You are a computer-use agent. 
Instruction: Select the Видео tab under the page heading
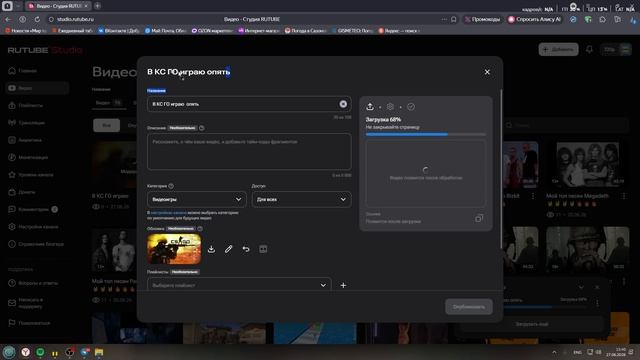(x=108, y=103)
